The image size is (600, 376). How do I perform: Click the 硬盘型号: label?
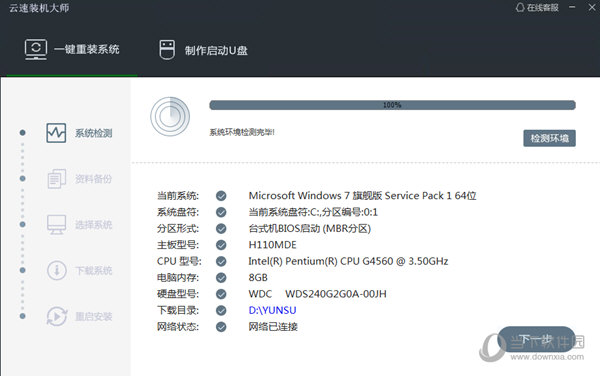point(178,294)
